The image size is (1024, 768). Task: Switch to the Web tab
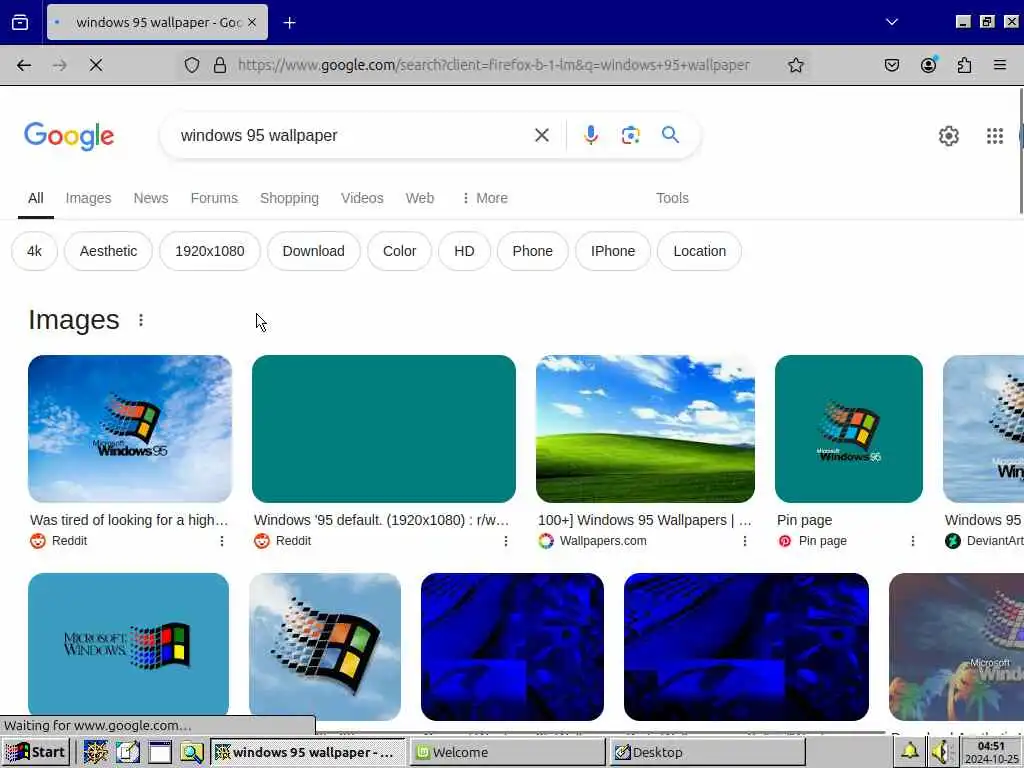pos(419,198)
